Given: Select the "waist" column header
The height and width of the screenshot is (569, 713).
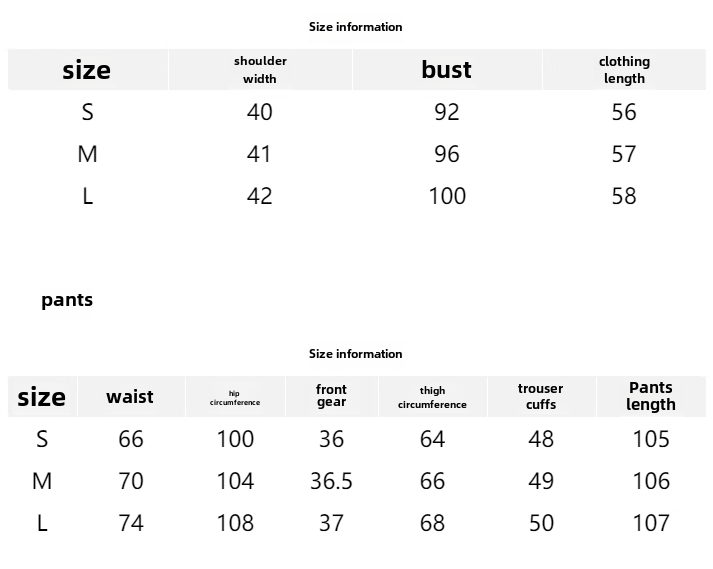Looking at the screenshot, I should pos(130,397).
